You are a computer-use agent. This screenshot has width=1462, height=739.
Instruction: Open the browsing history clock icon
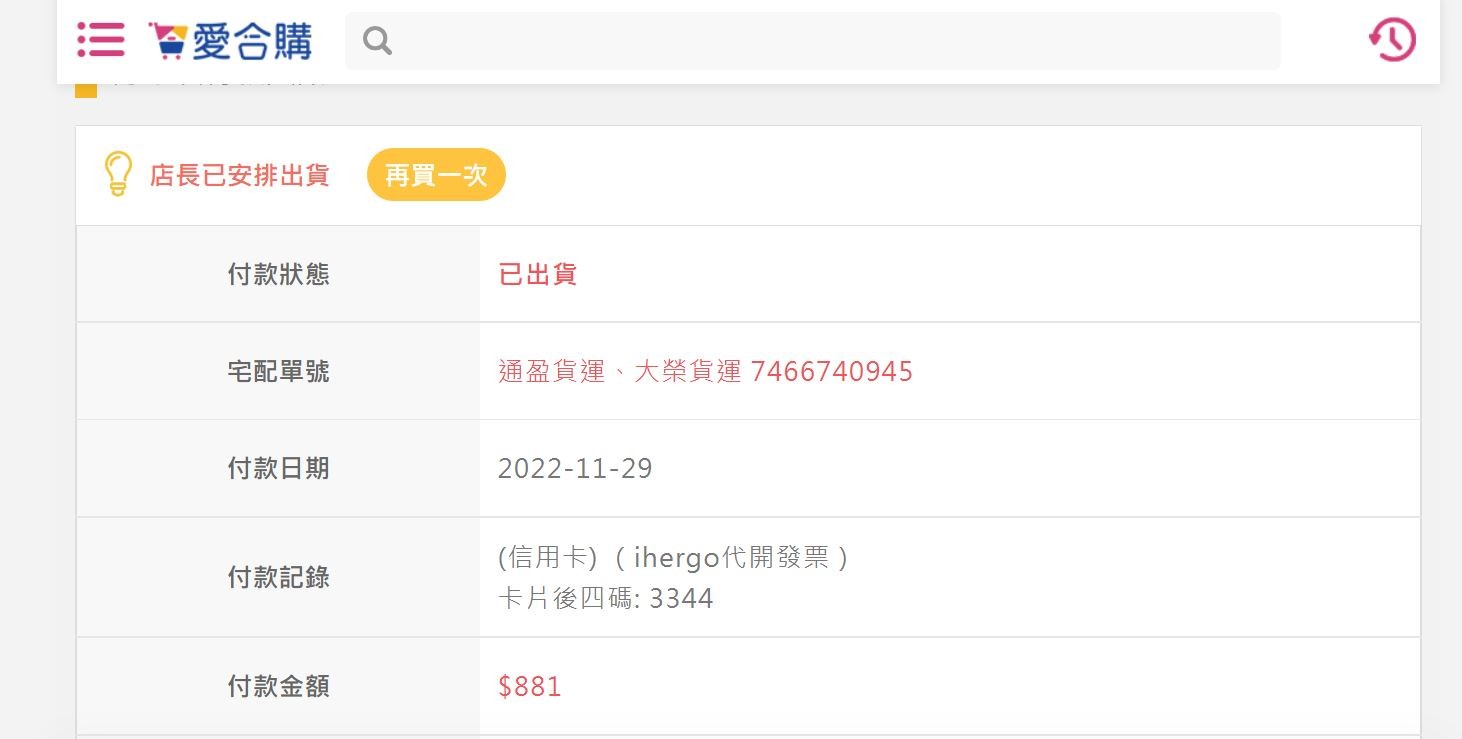point(1392,40)
